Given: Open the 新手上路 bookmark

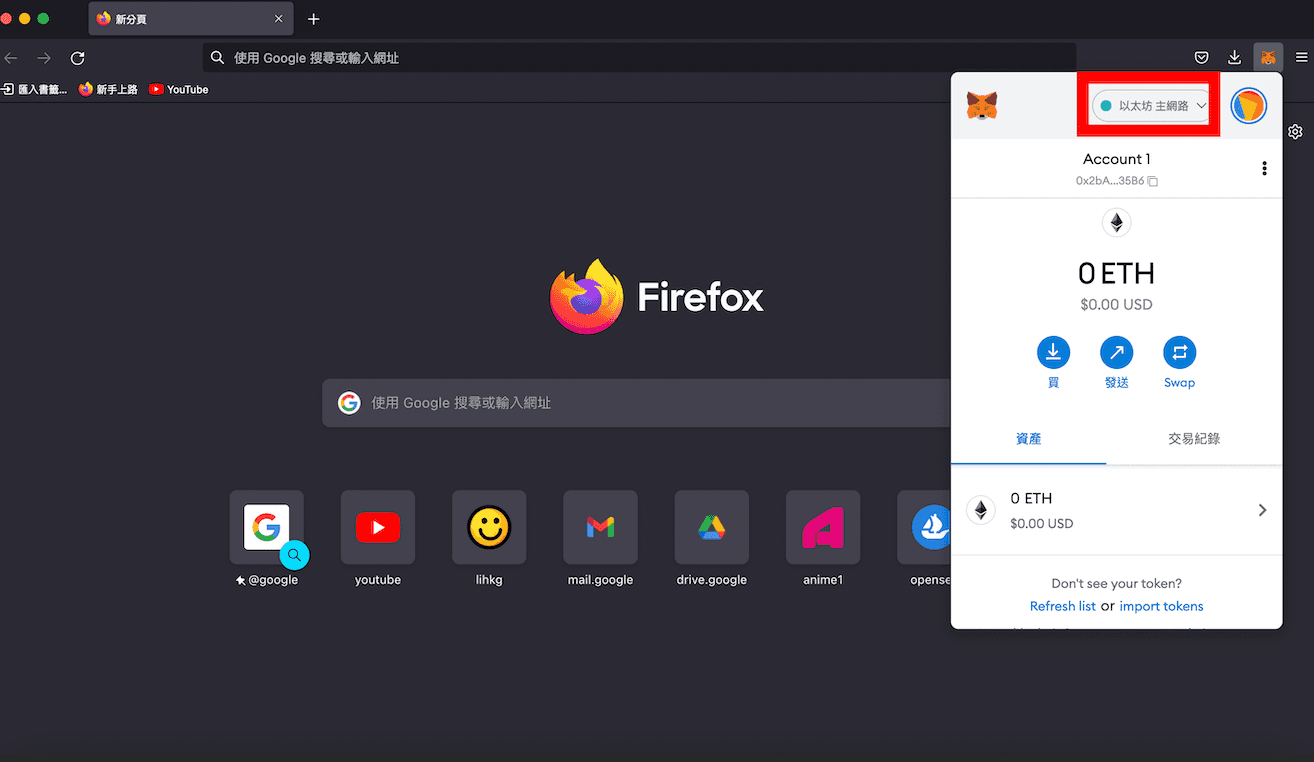Looking at the screenshot, I should click(108, 89).
